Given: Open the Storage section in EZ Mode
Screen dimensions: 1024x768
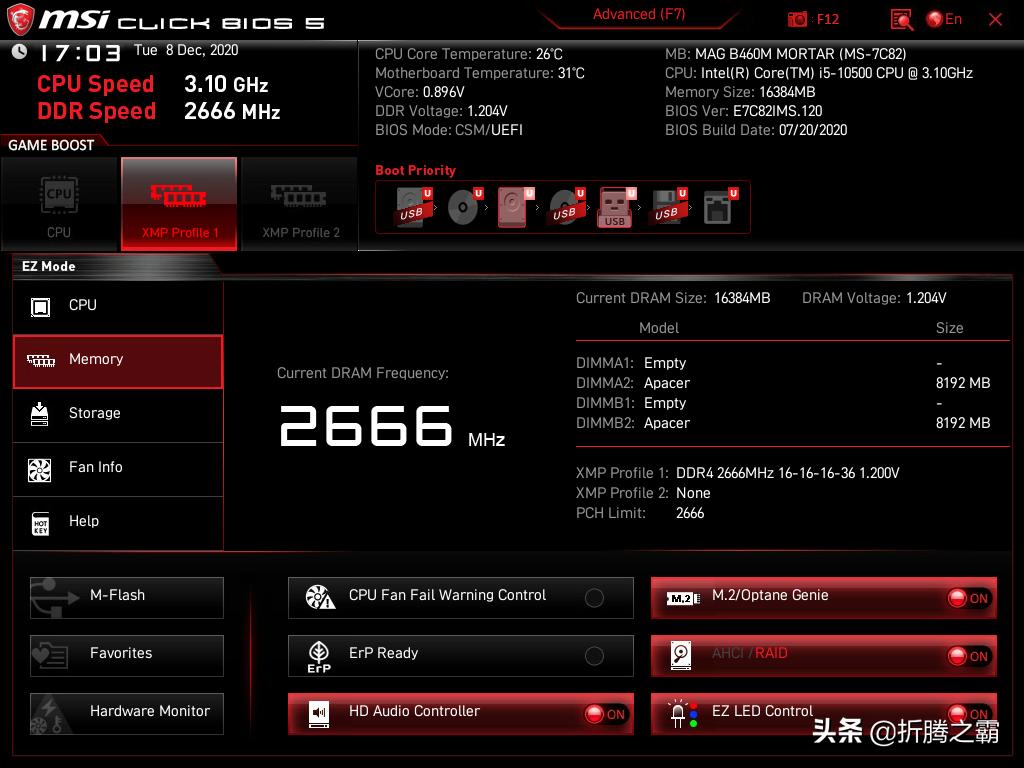Looking at the screenshot, I should [118, 414].
